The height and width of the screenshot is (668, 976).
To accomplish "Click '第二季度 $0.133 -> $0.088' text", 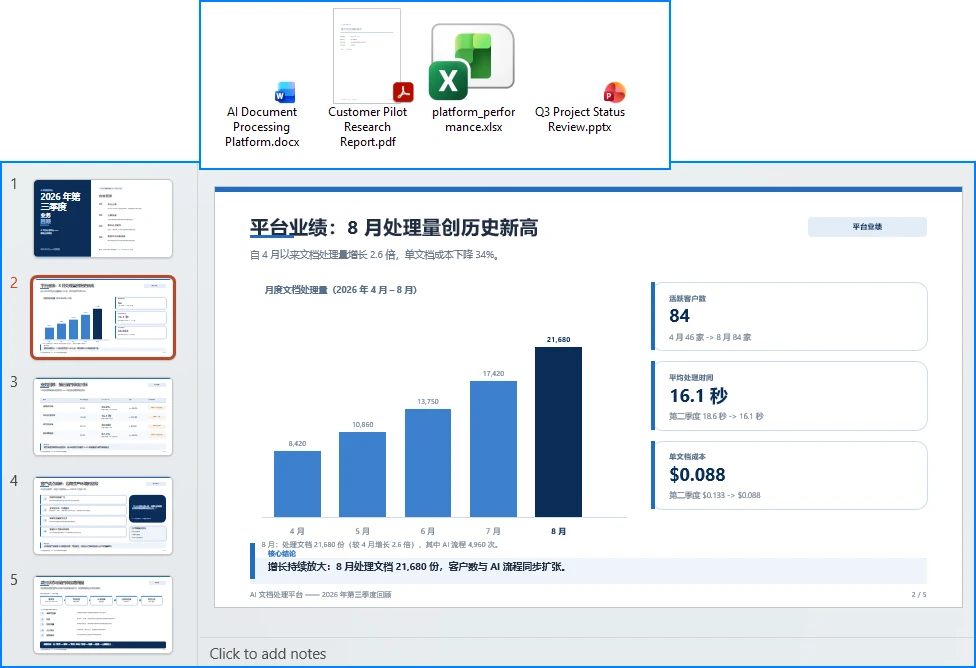I will pos(715,495).
